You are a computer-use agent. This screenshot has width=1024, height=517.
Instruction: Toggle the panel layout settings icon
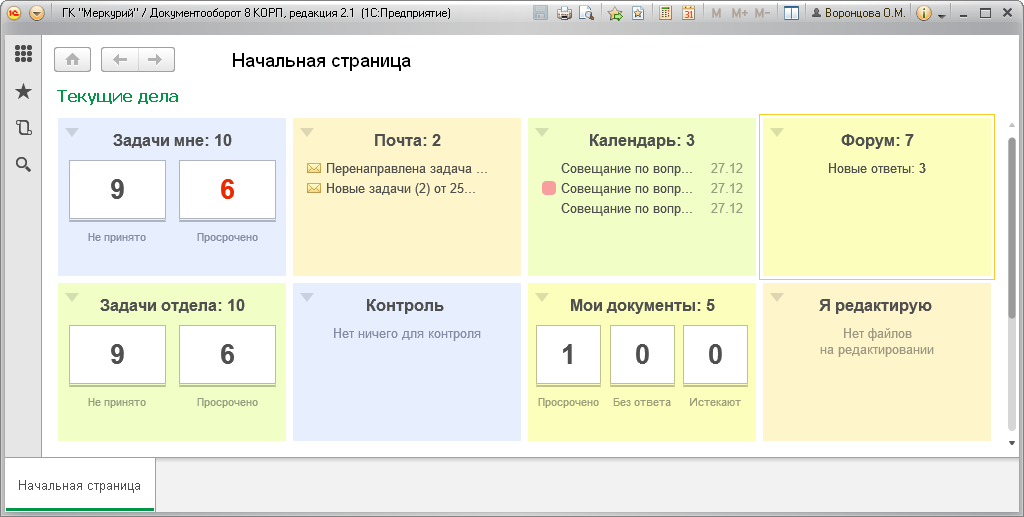pos(791,13)
